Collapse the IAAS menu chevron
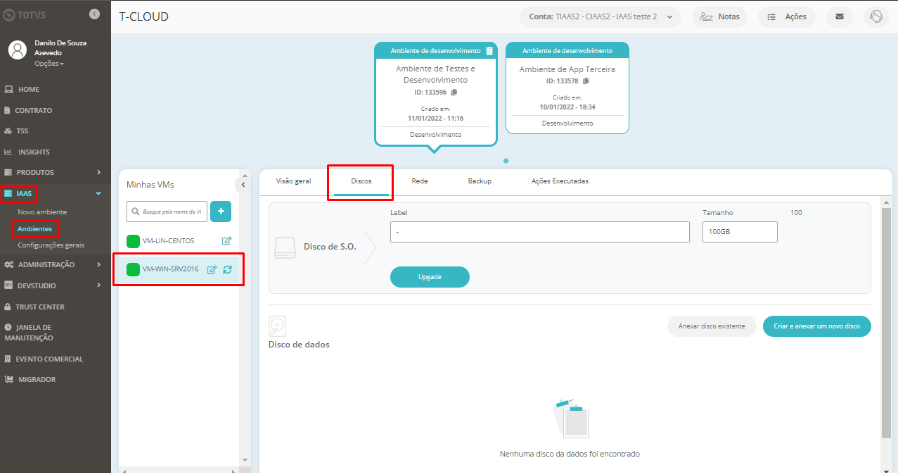 coord(98,194)
